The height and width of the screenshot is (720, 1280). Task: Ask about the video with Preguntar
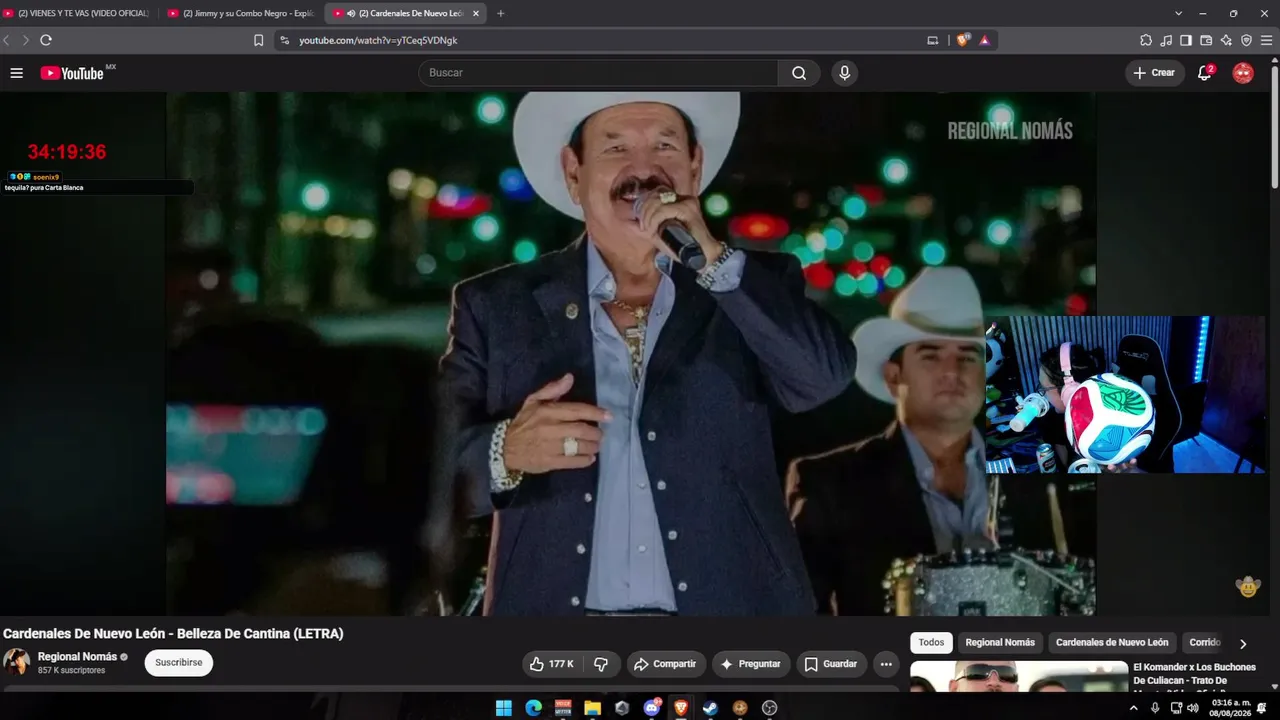click(x=751, y=664)
